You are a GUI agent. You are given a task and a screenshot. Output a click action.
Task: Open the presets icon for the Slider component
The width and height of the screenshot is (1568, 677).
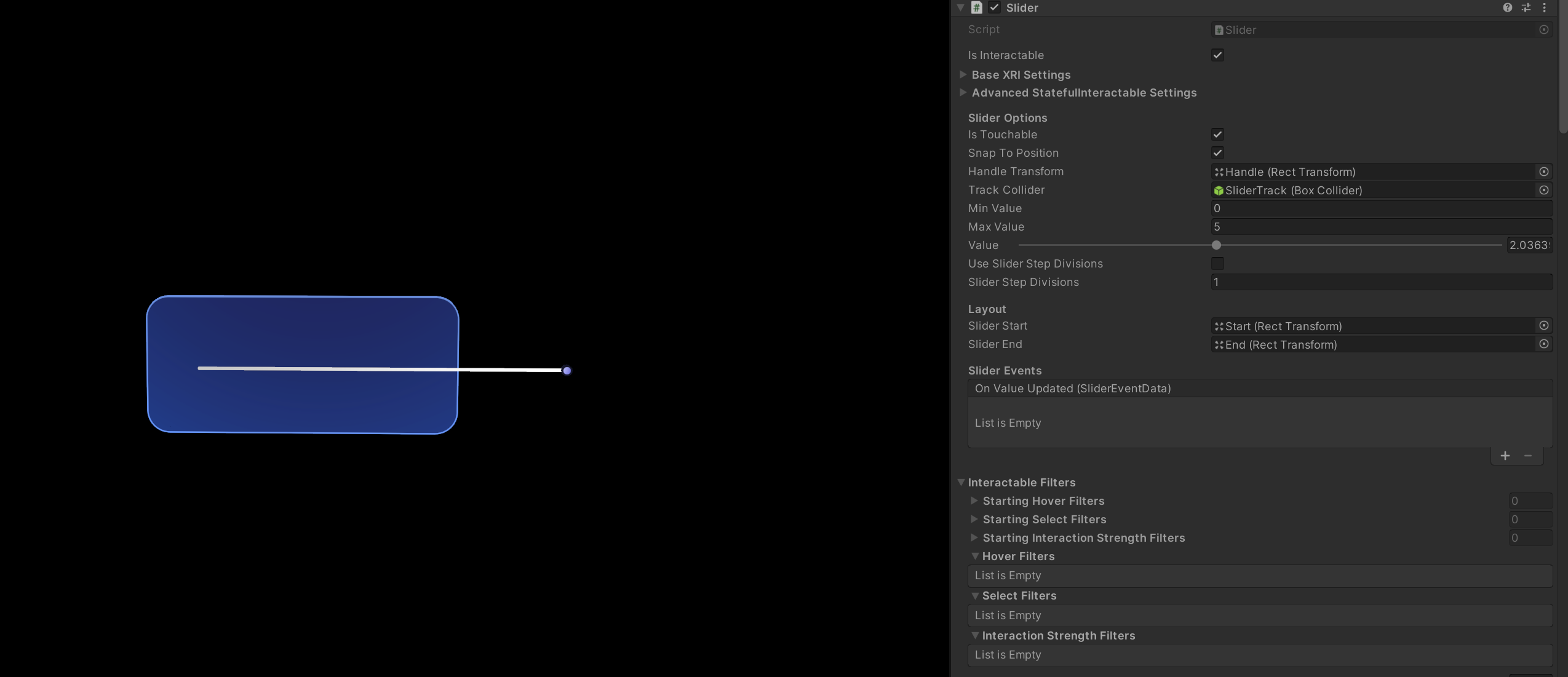point(1526,7)
